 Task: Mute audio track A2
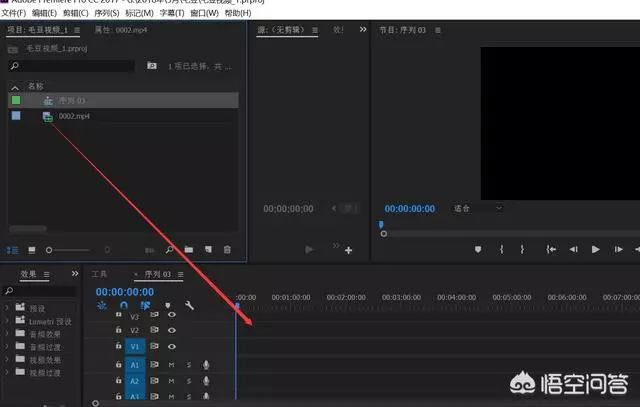171,381
